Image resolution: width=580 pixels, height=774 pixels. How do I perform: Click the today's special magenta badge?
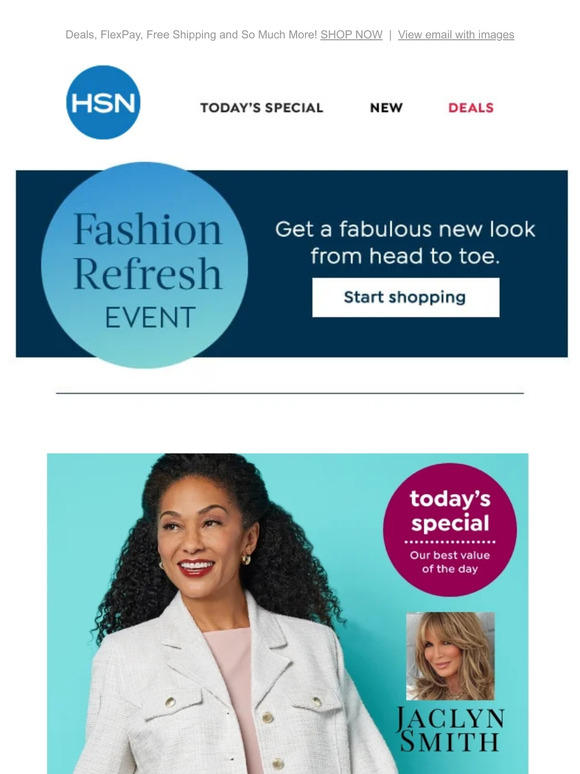coord(450,530)
